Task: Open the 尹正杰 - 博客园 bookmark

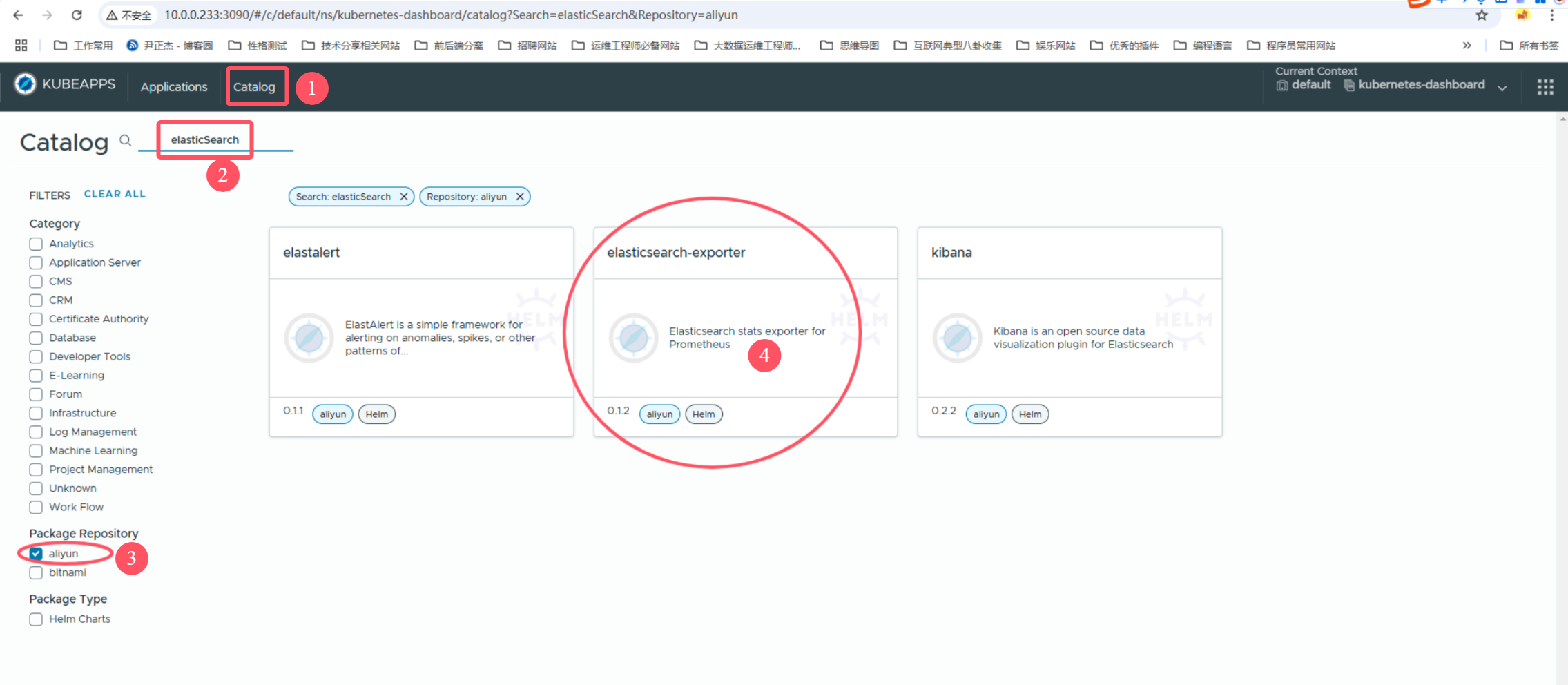Action: pos(170,46)
